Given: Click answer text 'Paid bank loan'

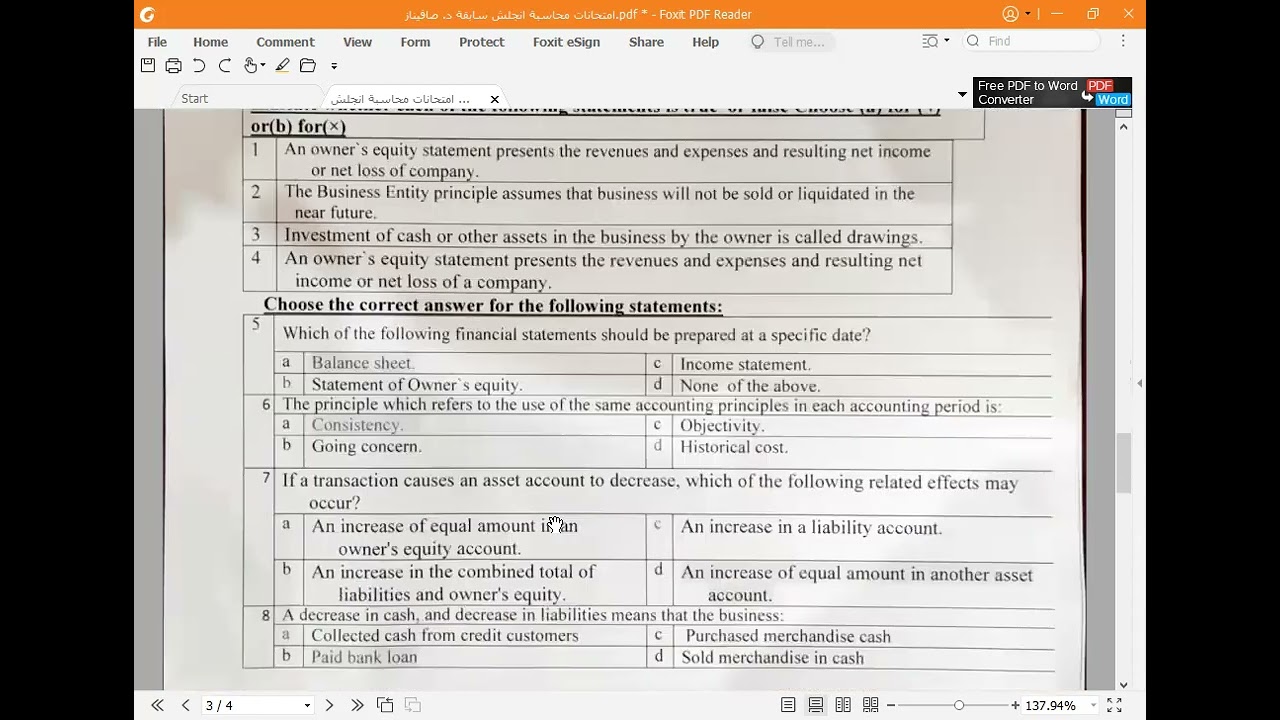Looking at the screenshot, I should [x=364, y=657].
